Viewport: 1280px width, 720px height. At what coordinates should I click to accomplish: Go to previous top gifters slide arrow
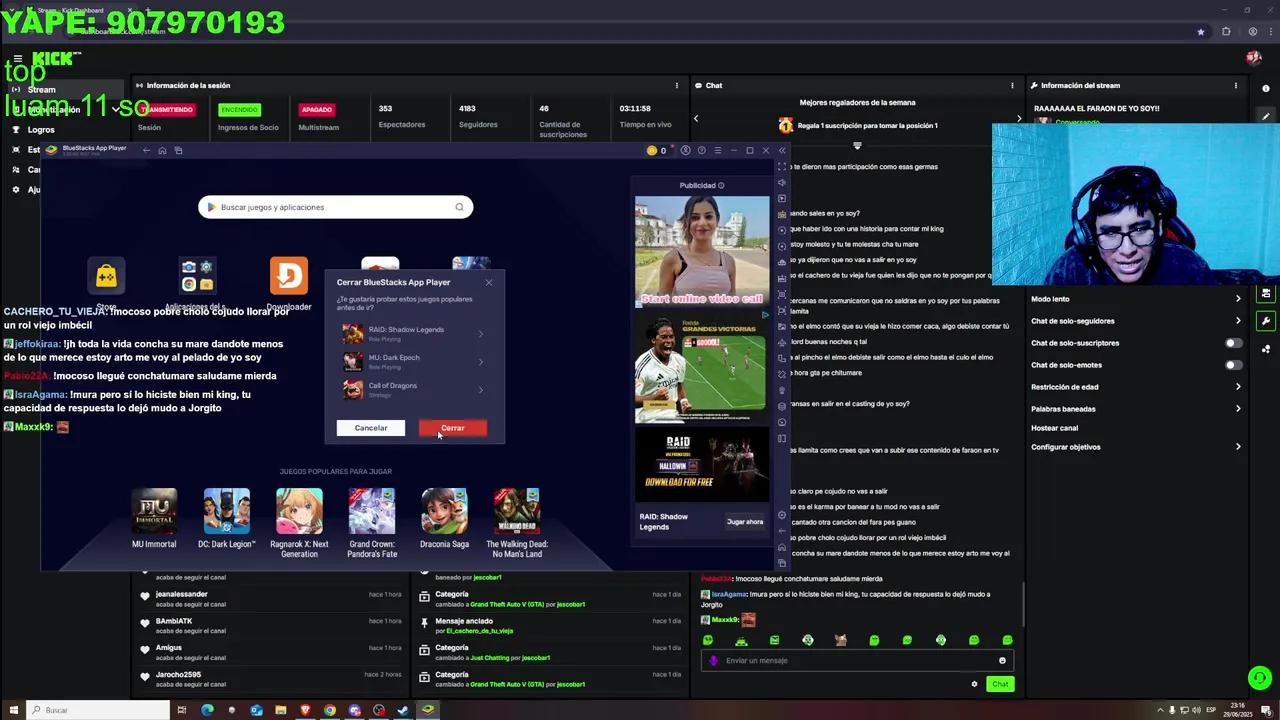point(696,118)
